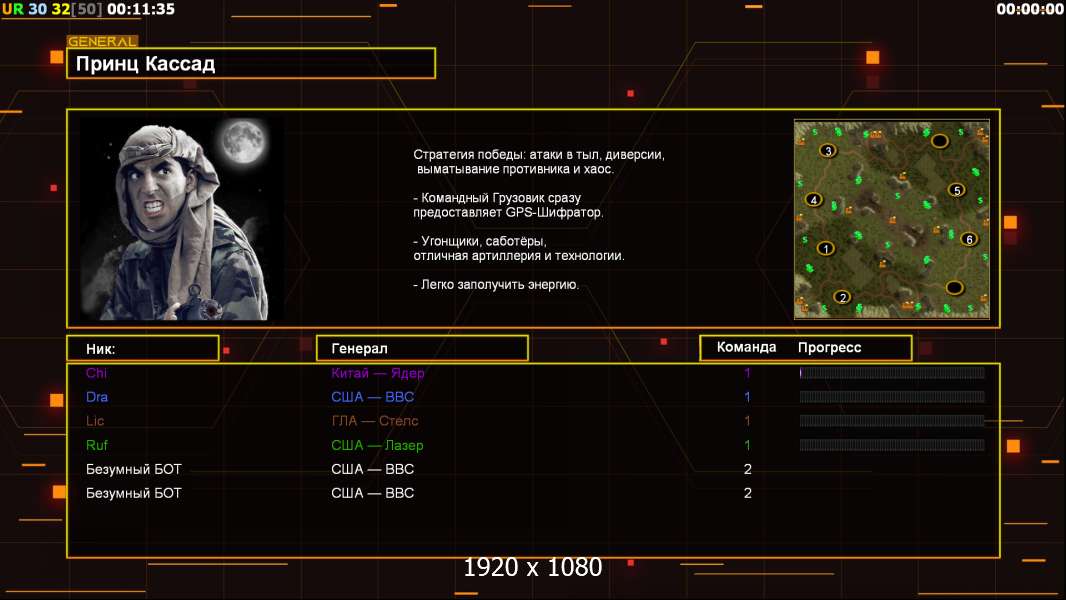Viewport: 1066px width, 600px height.
Task: Click the Китай — Ядер general entry
Action: 377,373
